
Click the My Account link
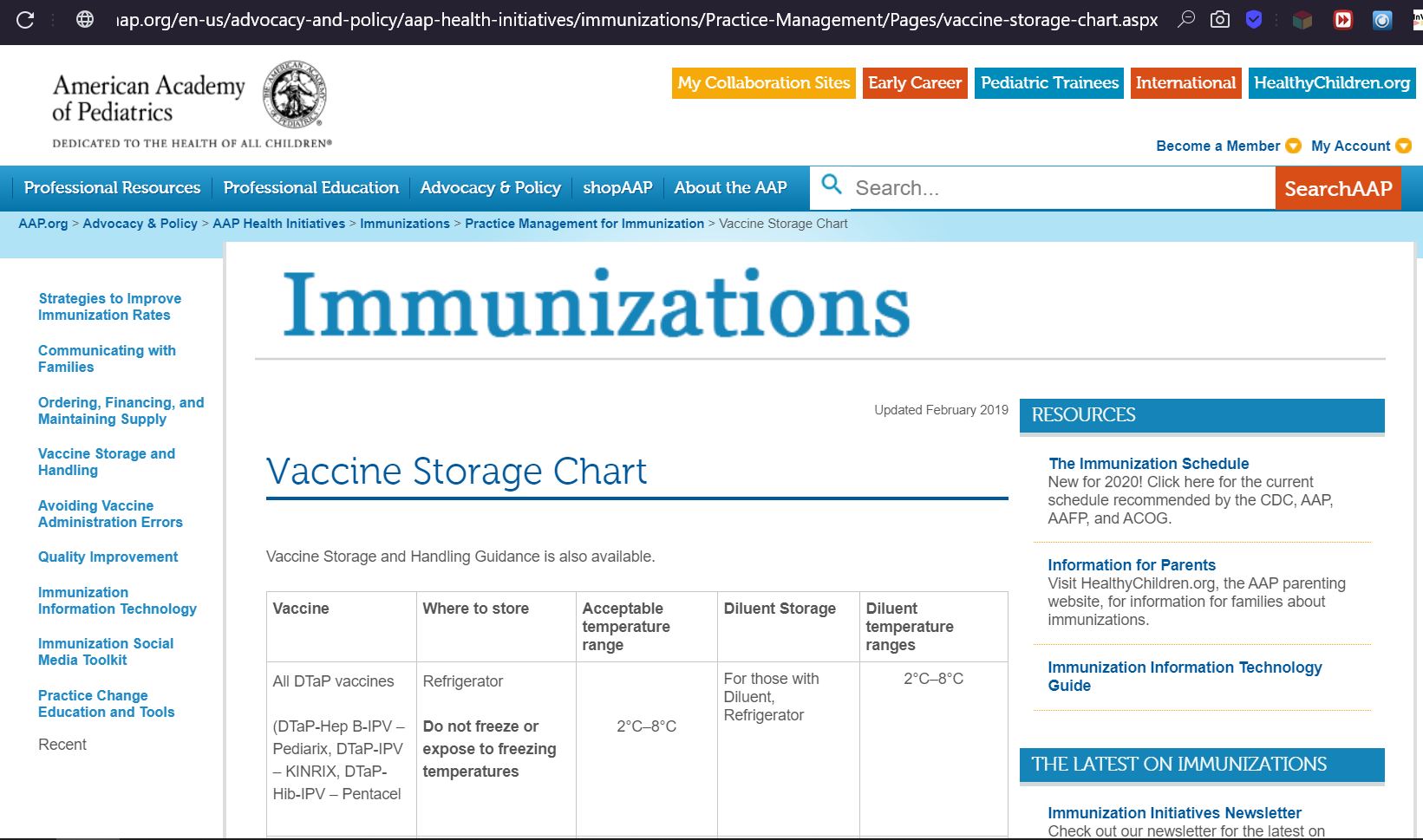(x=1350, y=146)
